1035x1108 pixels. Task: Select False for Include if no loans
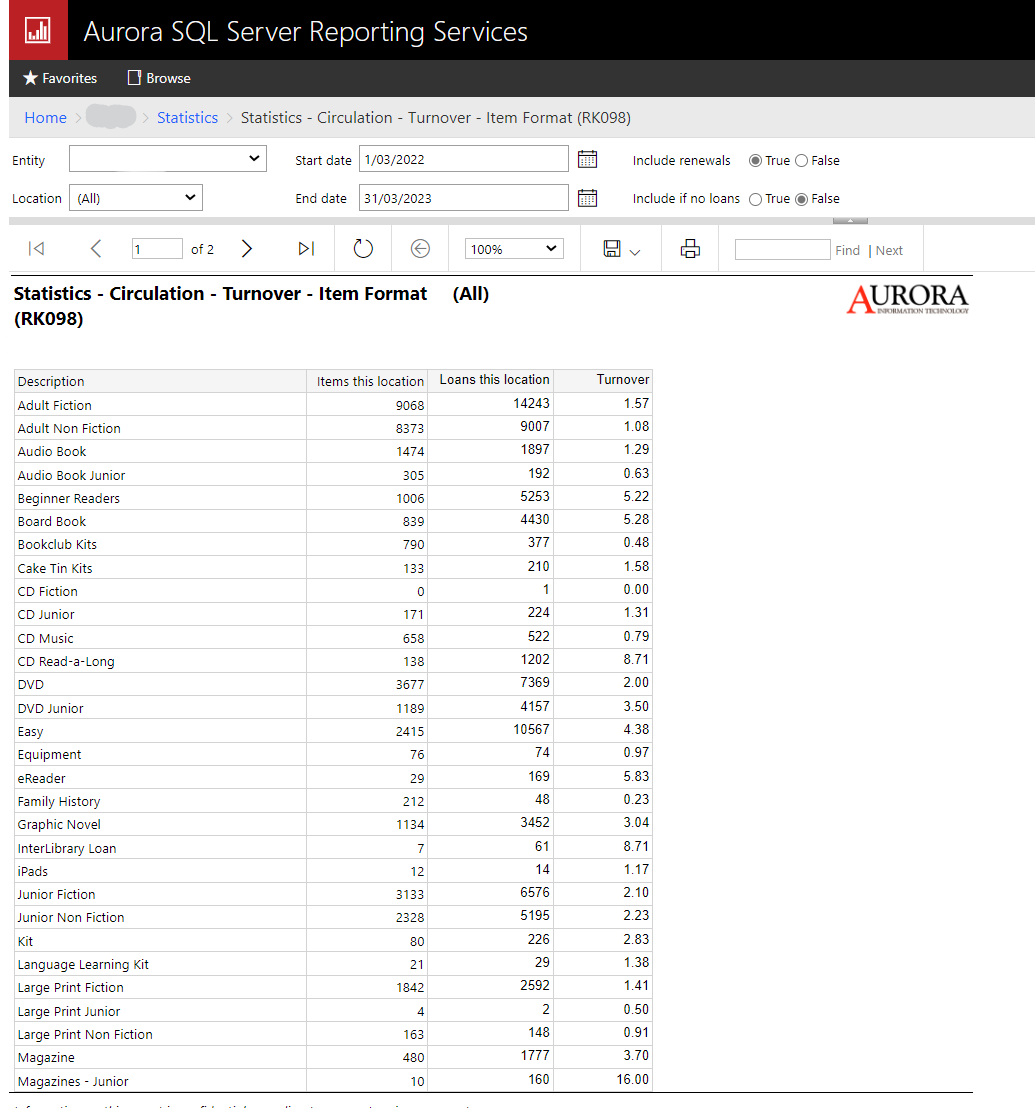point(801,199)
